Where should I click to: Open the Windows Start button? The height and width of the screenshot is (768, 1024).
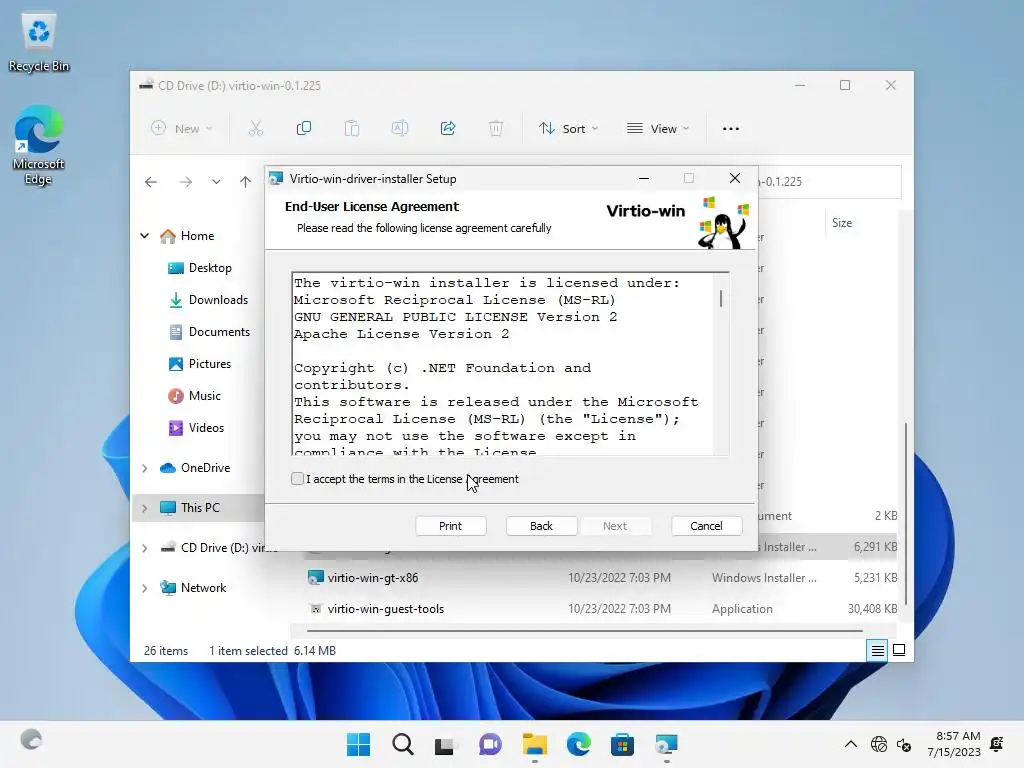(358, 744)
